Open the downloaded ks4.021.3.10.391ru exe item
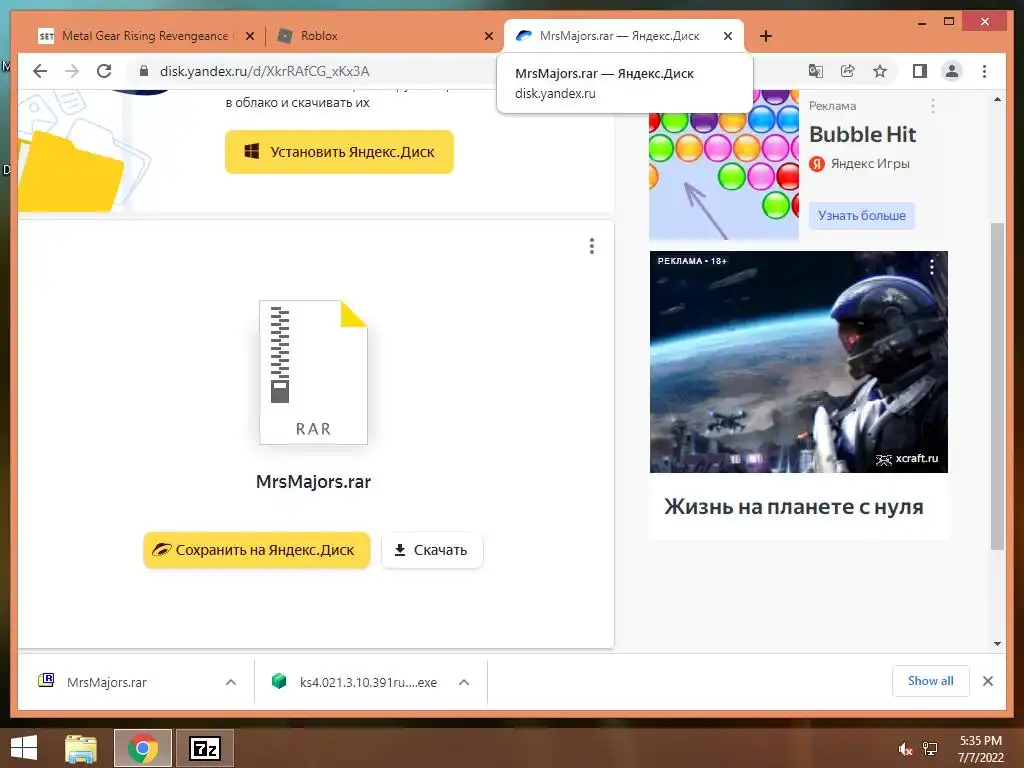The height and width of the screenshot is (768, 1024). coord(368,682)
